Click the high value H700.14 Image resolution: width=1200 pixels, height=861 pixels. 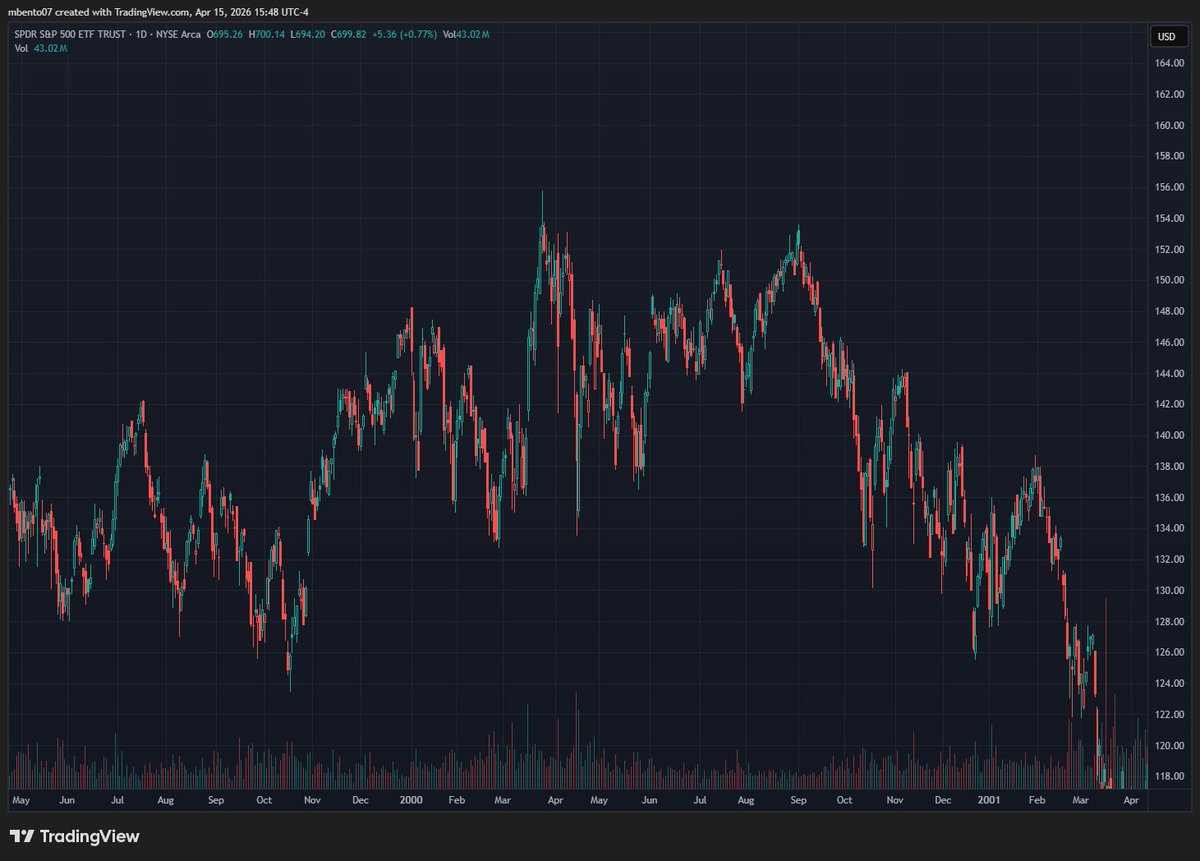point(267,34)
